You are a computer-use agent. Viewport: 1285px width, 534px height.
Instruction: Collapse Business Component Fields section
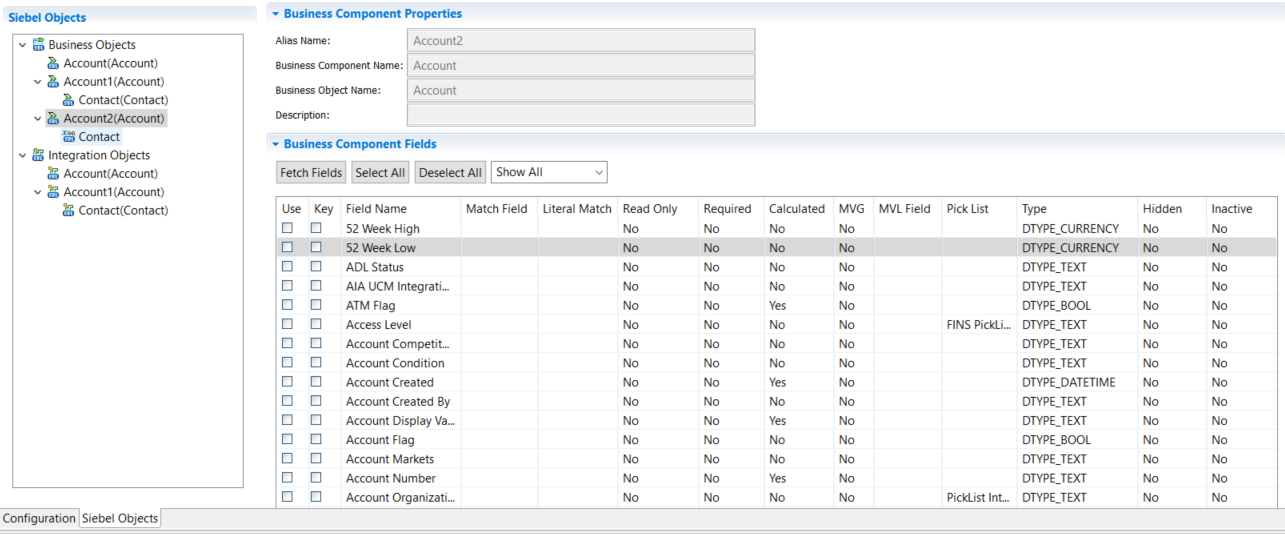[275, 144]
